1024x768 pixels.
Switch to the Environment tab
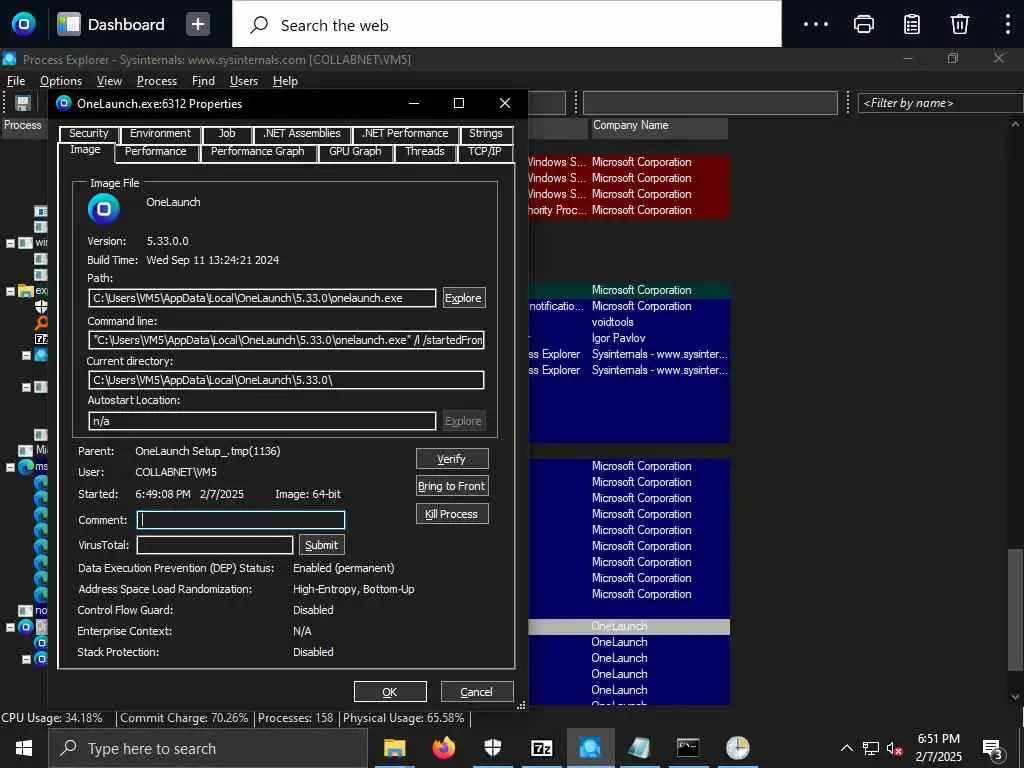tap(160, 133)
